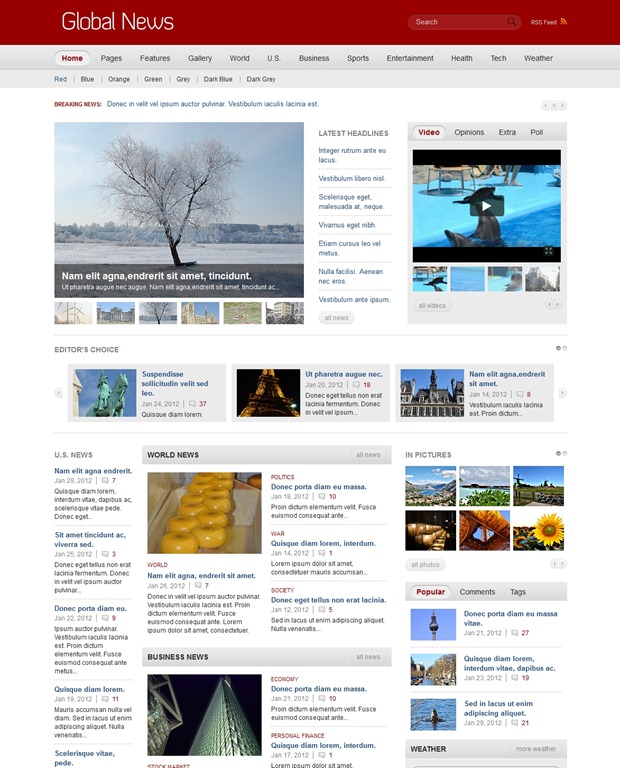
Task: Expand the video to fullscreen
Action: [549, 251]
